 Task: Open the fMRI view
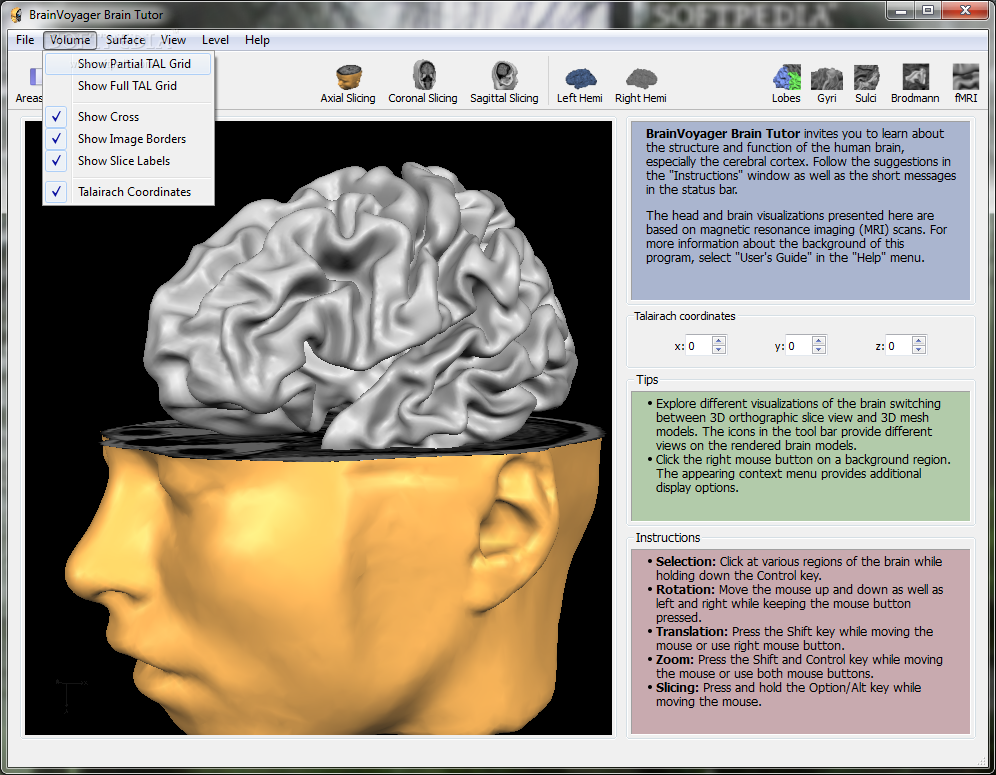(966, 84)
